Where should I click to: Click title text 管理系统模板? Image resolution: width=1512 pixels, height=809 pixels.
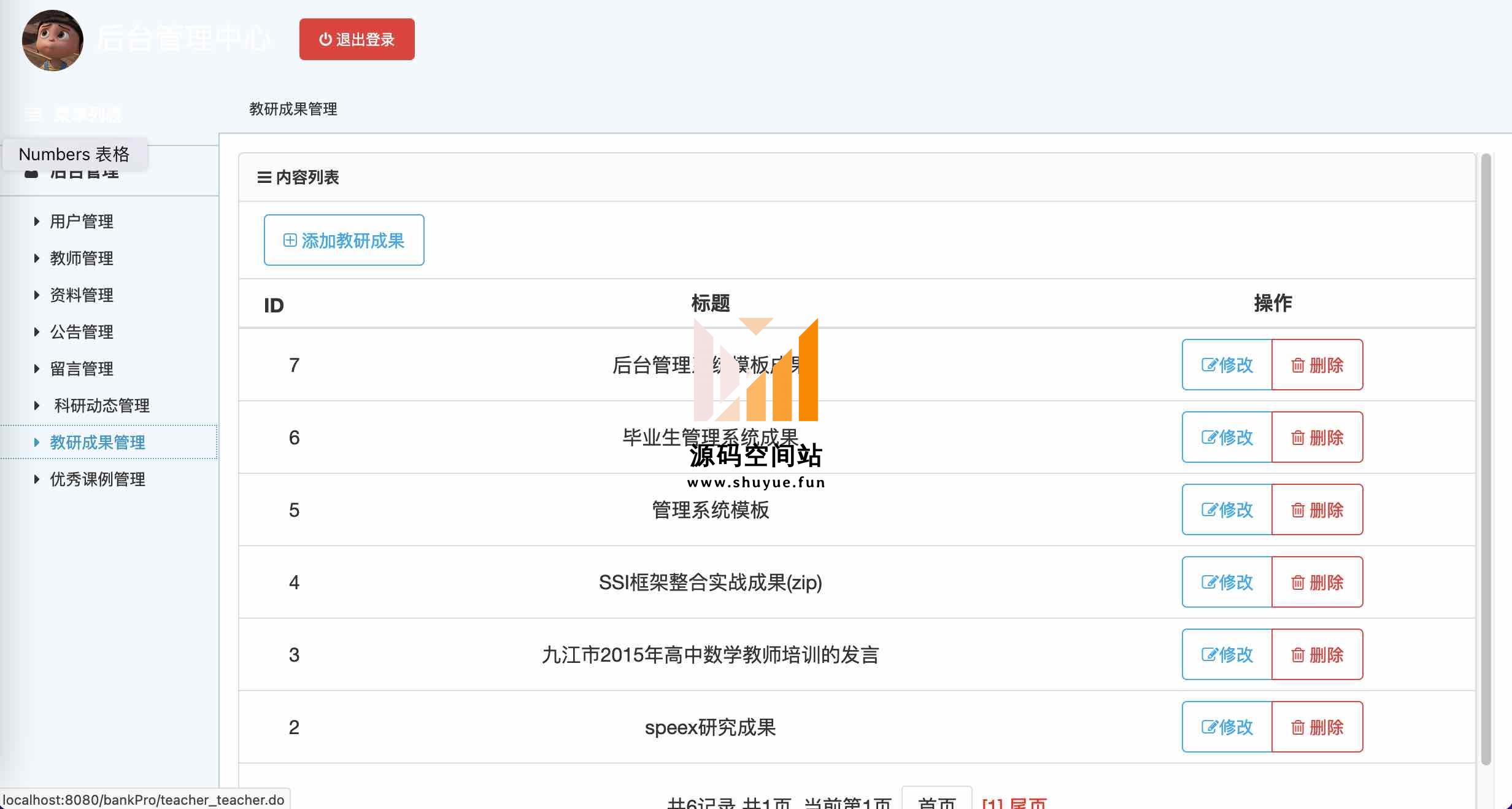coord(710,510)
